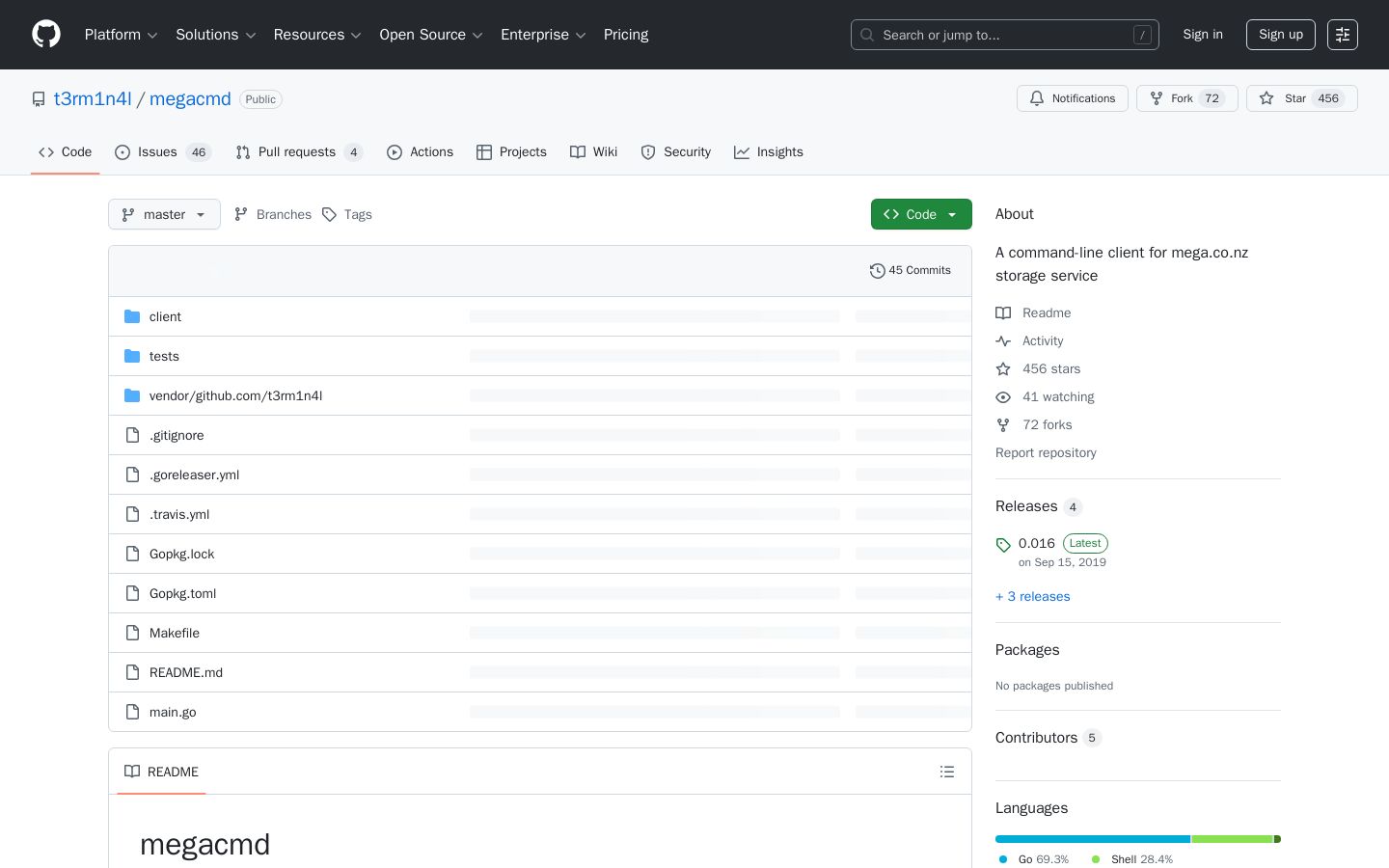Click the book icon on README tab
Viewport: 1389px width, 868px height.
[x=132, y=772]
